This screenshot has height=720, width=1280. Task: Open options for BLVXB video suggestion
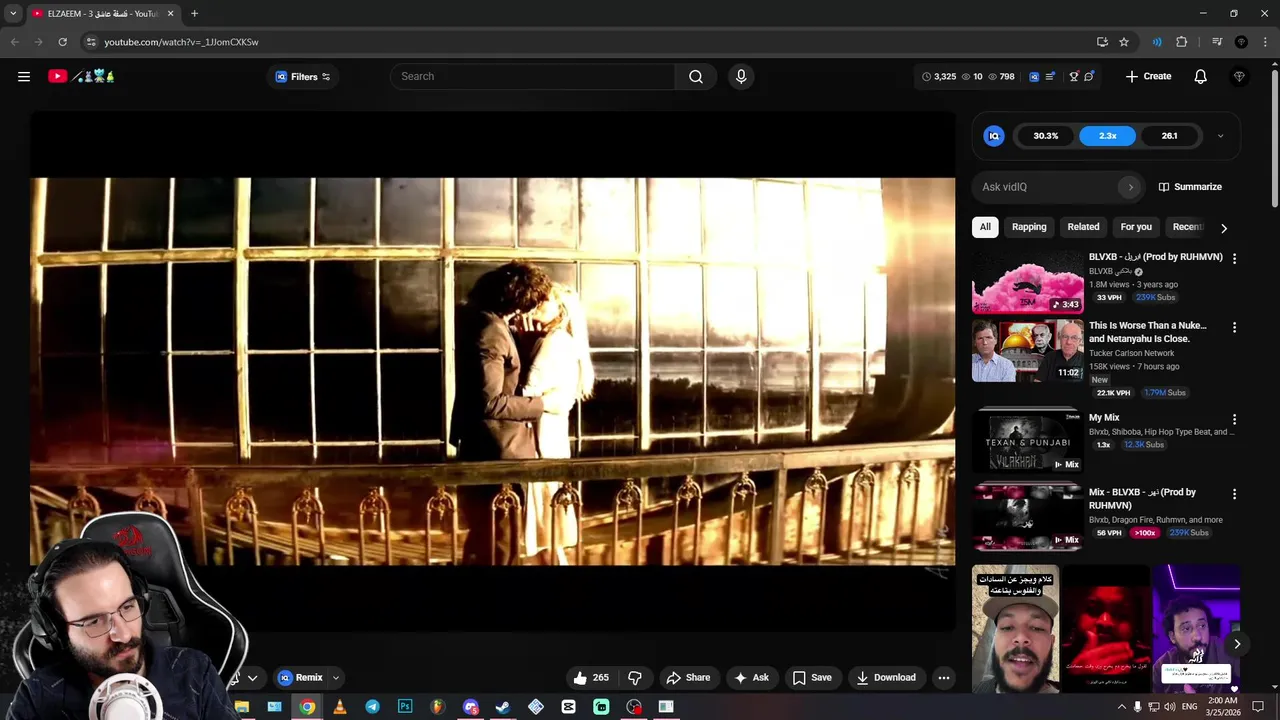[1234, 258]
